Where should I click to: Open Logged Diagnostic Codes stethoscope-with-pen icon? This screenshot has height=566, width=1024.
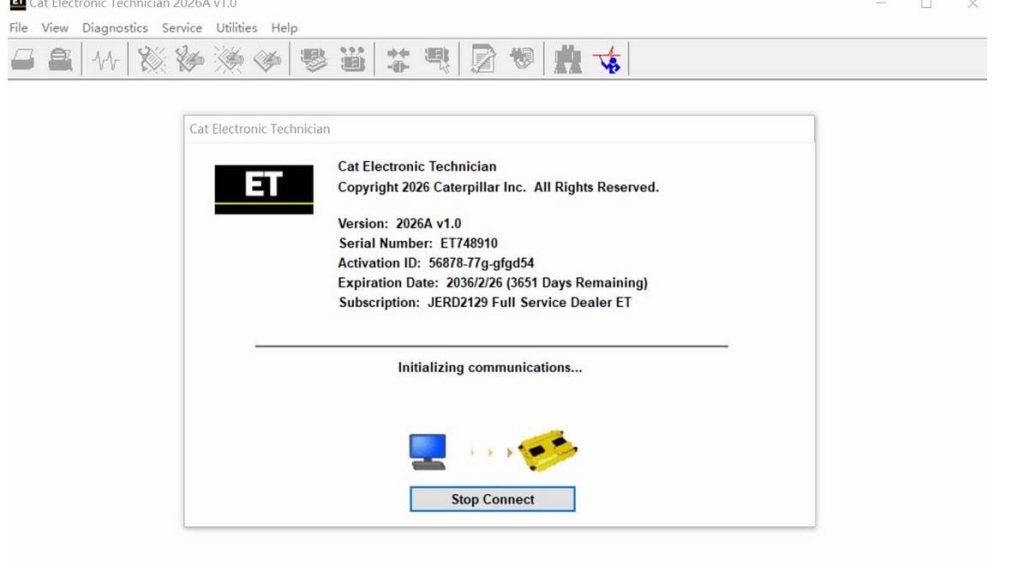click(189, 60)
